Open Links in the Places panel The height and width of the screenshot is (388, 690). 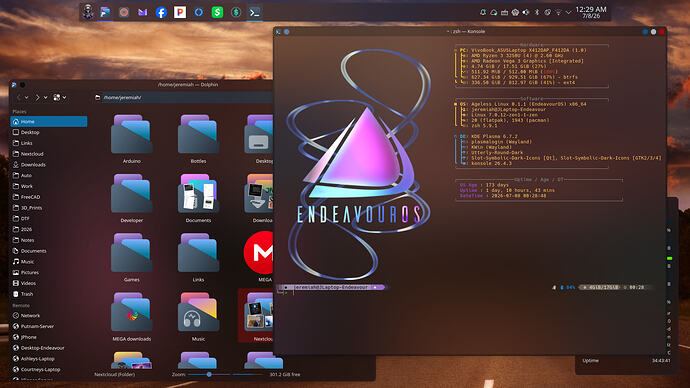pos(48,143)
